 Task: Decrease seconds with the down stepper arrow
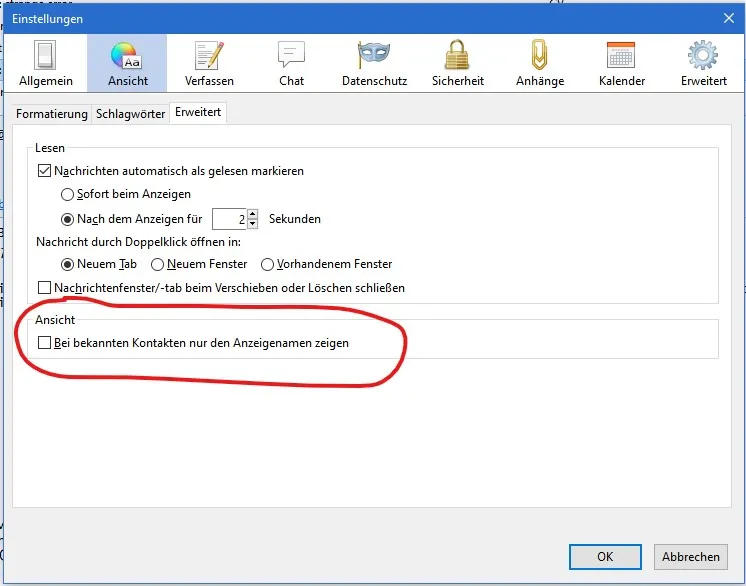(253, 224)
